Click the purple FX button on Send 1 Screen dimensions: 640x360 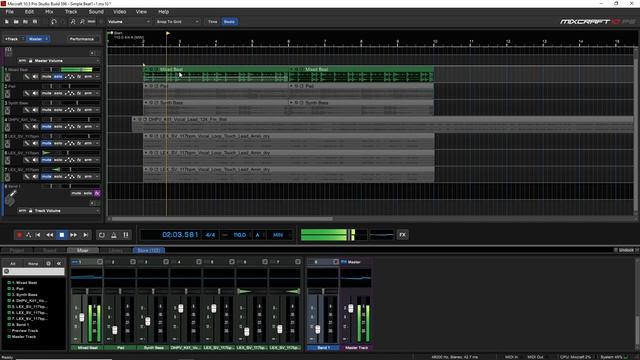click(x=97, y=193)
